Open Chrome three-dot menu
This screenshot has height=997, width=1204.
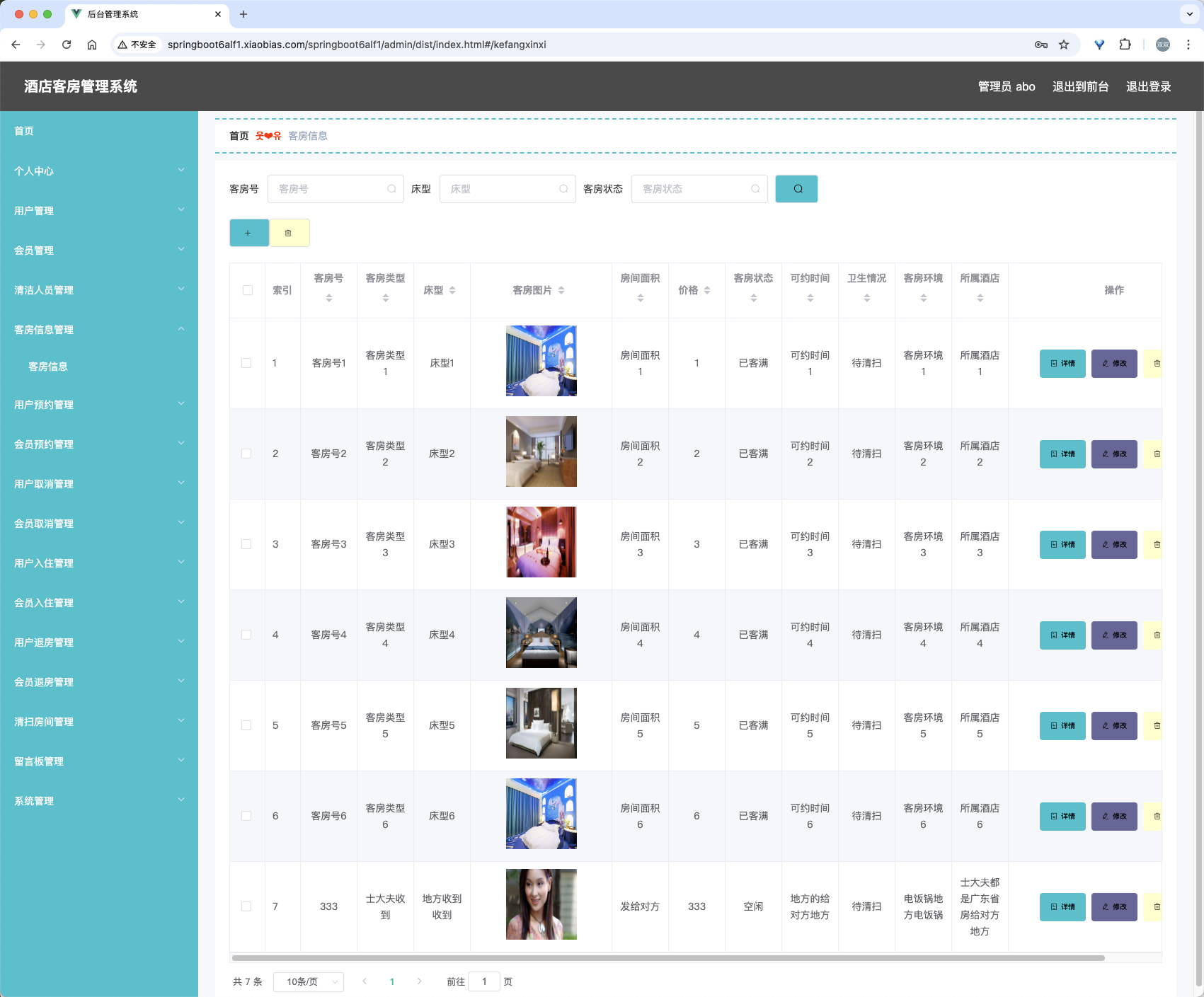point(1188,45)
